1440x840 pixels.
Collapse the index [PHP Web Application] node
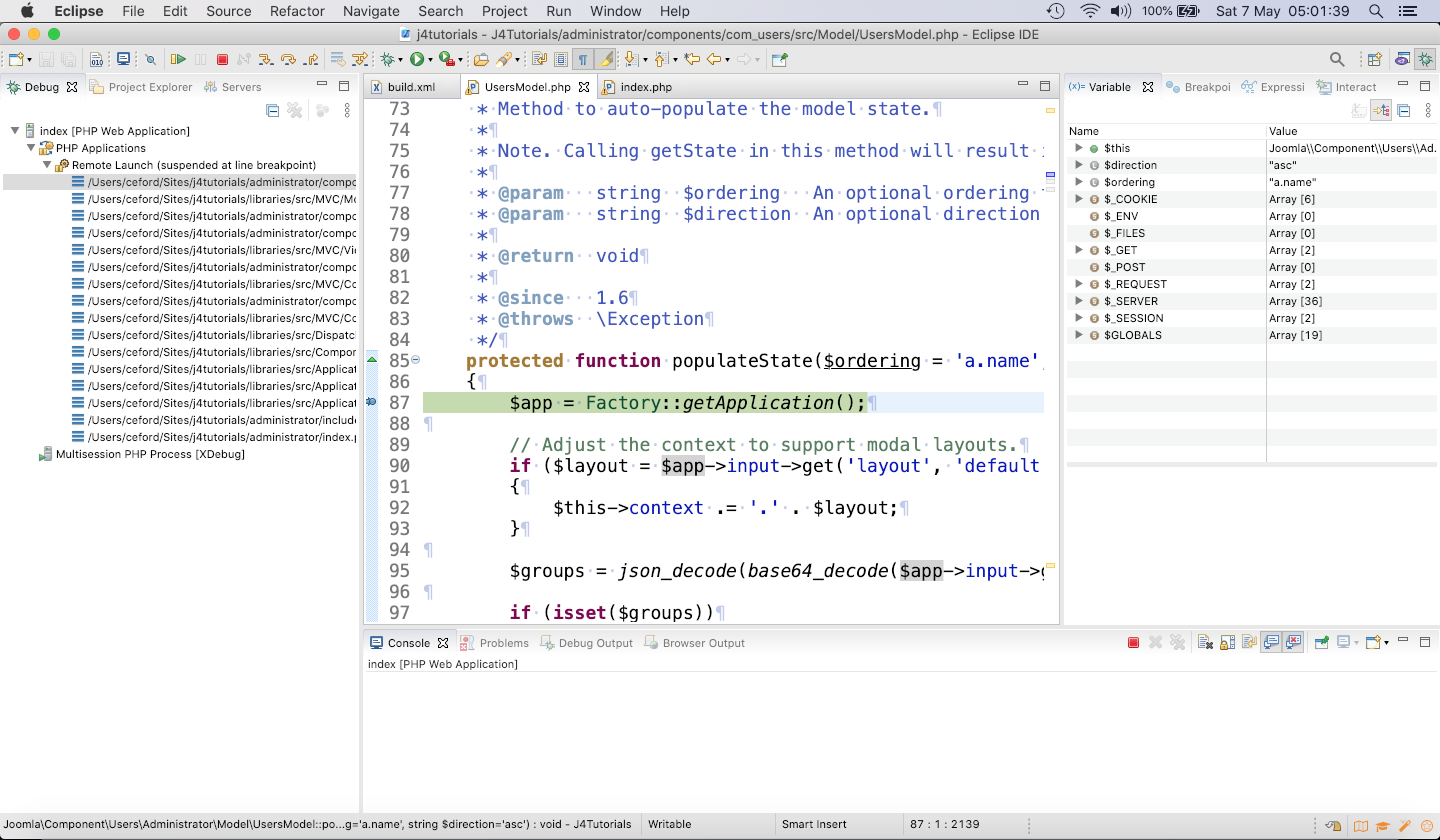tap(15, 131)
